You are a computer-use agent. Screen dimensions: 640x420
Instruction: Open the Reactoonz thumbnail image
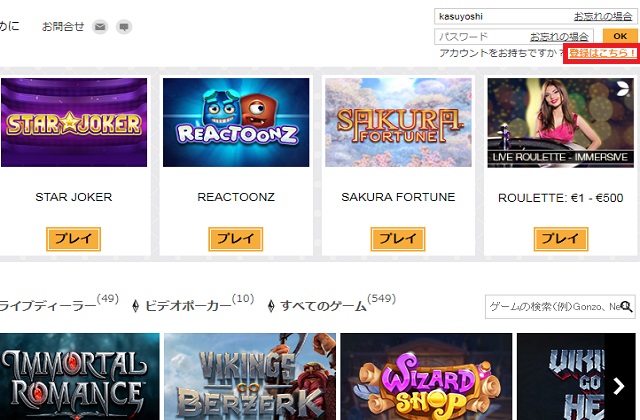(236, 122)
